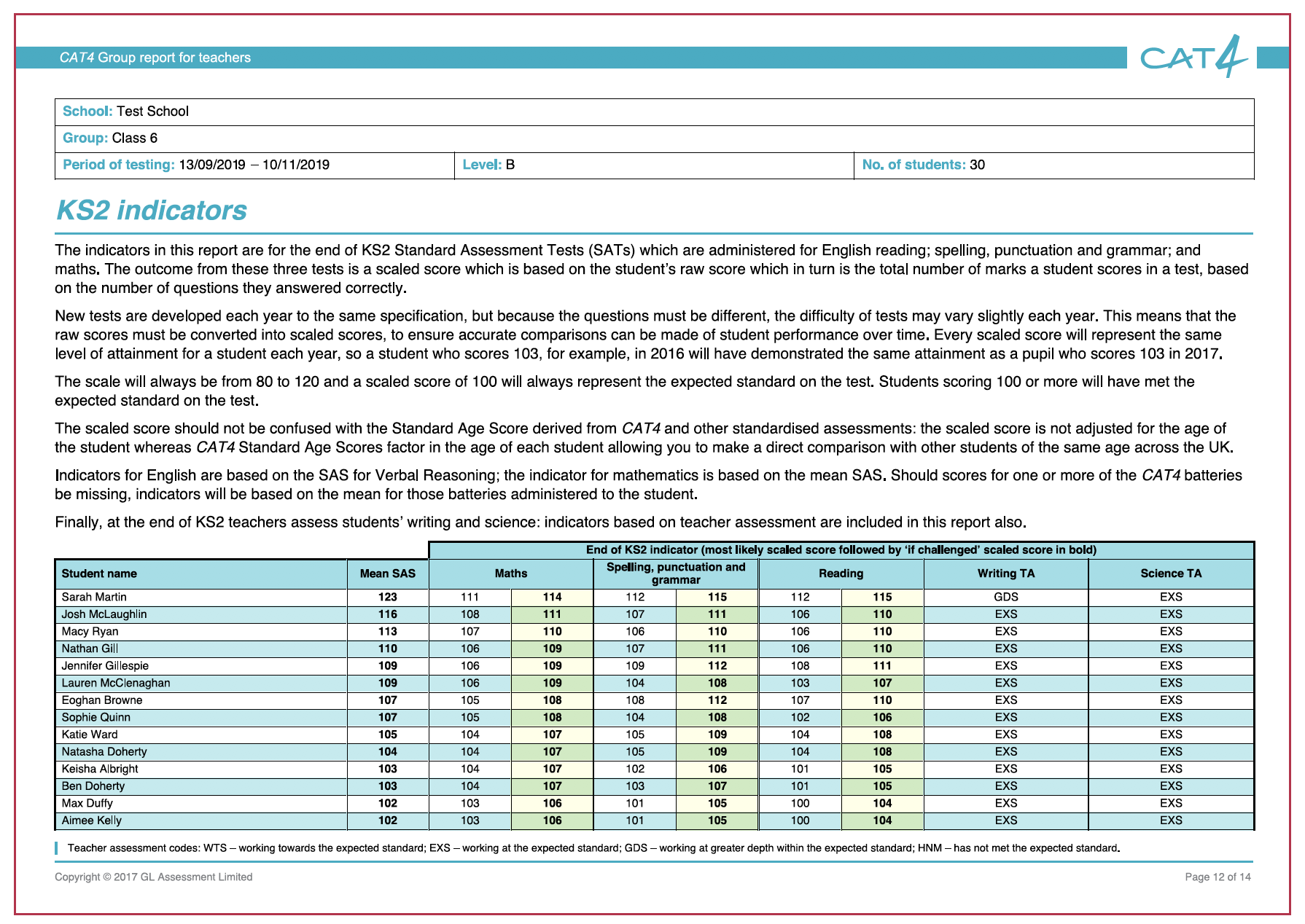Screen dimensions: 1305x924
Task: Click the 'Spelling, punctuation and grammar' header
Action: click(676, 573)
